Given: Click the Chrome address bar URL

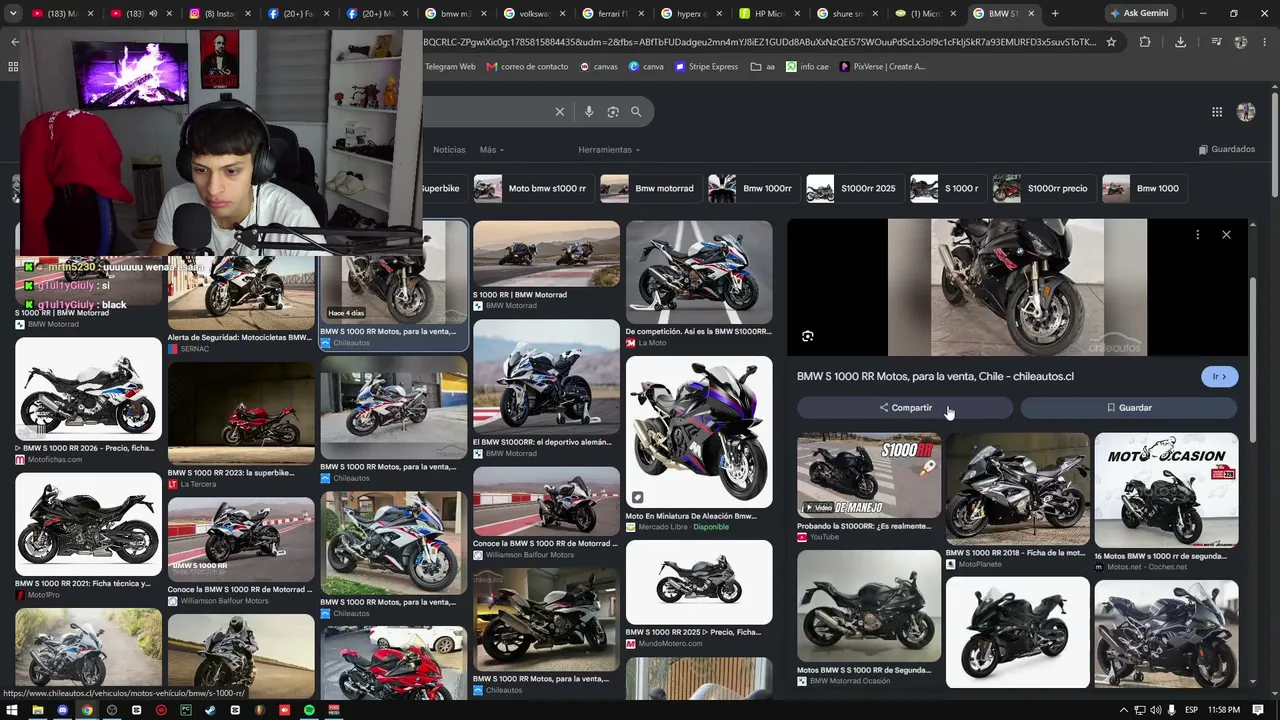Looking at the screenshot, I should point(760,42).
